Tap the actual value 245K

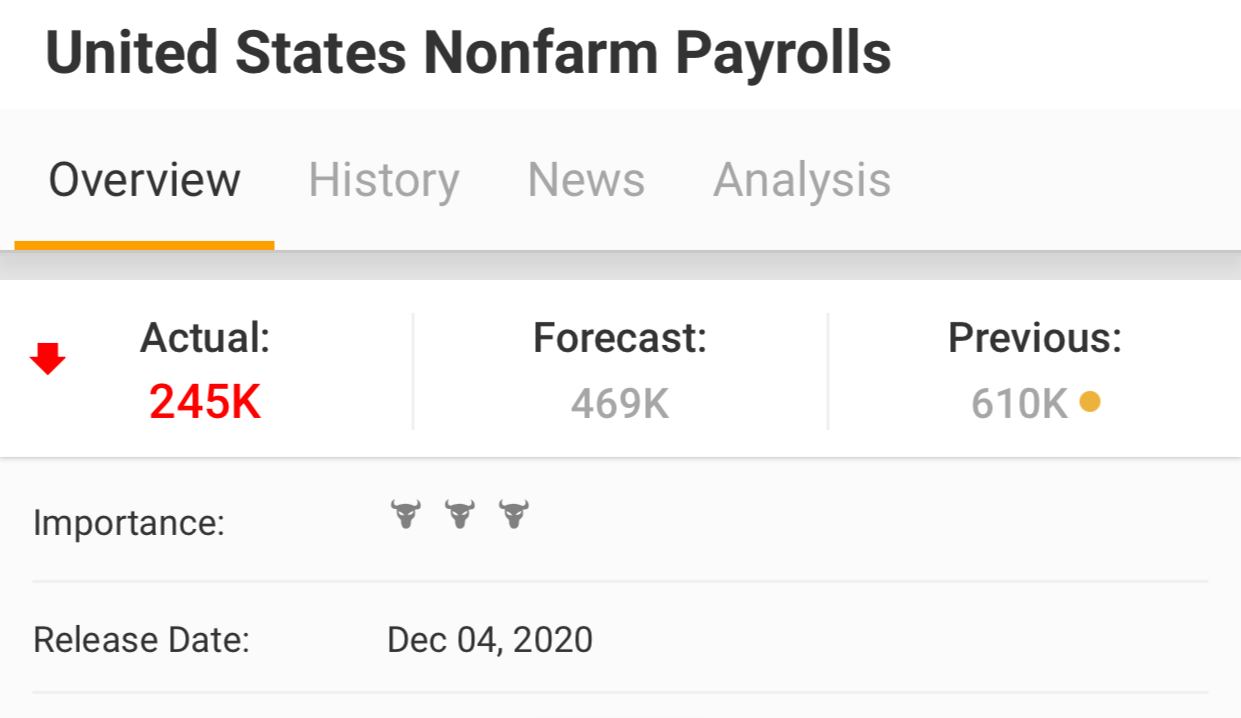tap(205, 403)
